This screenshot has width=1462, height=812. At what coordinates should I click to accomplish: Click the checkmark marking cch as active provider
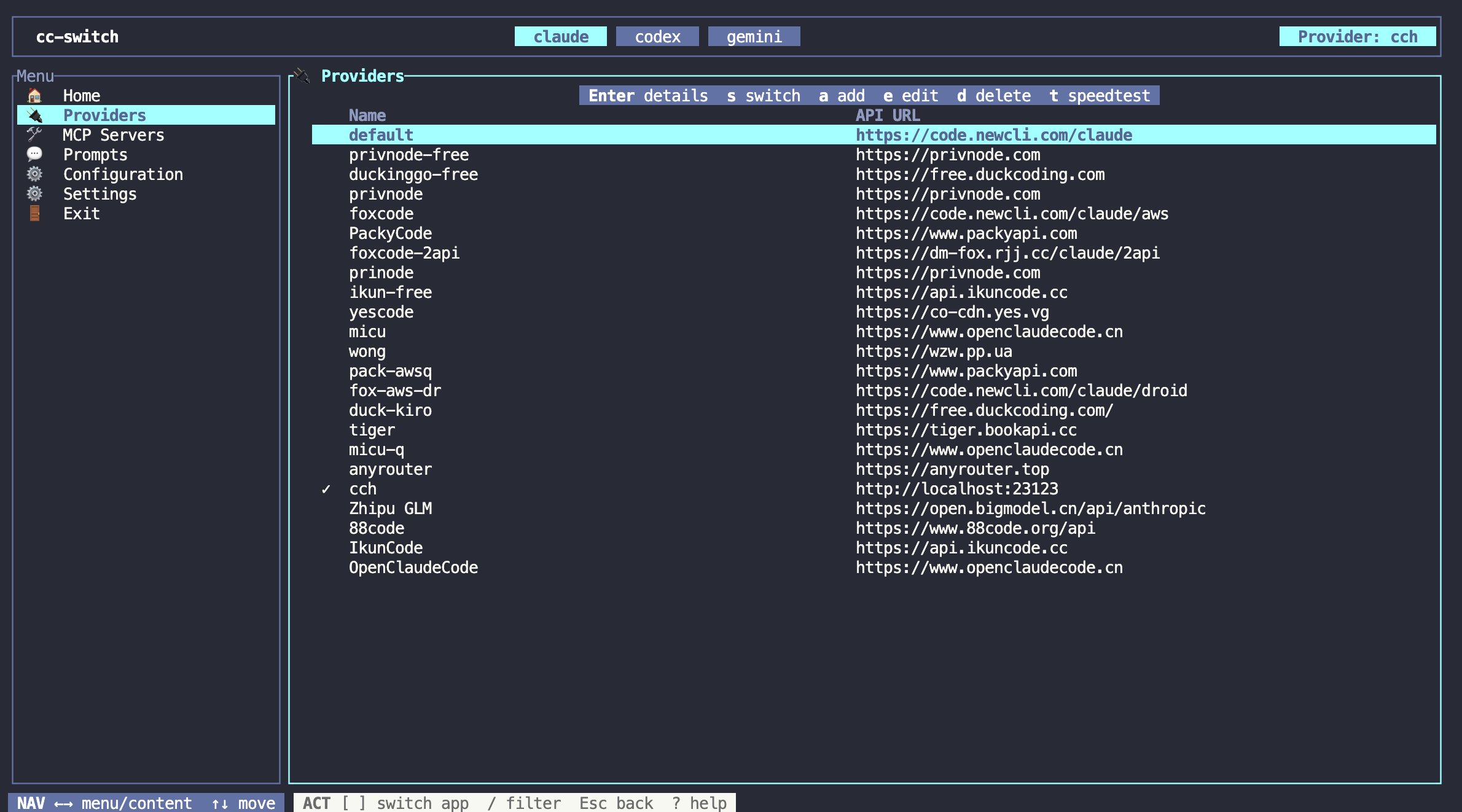coord(326,489)
